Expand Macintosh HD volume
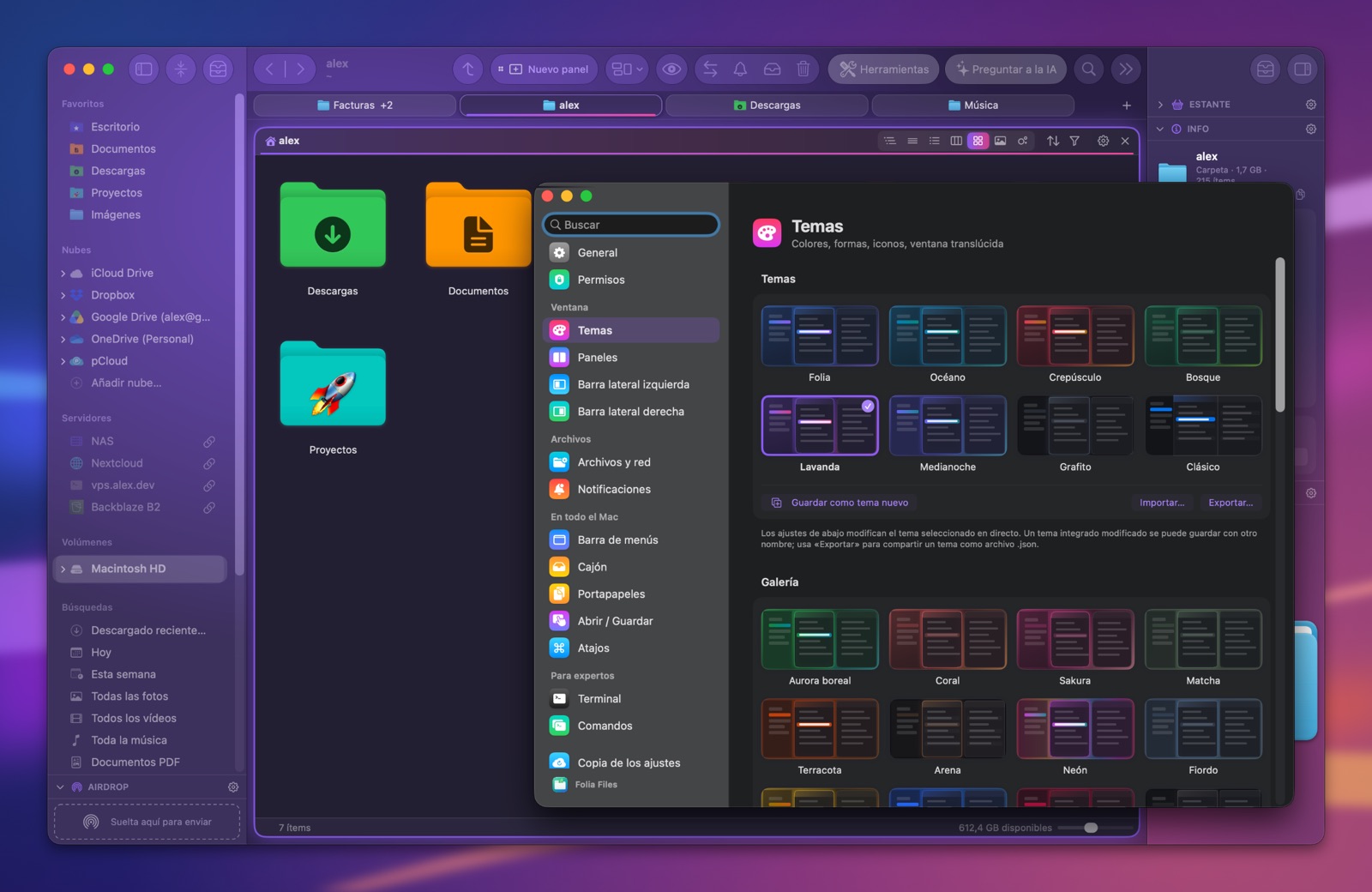 (63, 569)
